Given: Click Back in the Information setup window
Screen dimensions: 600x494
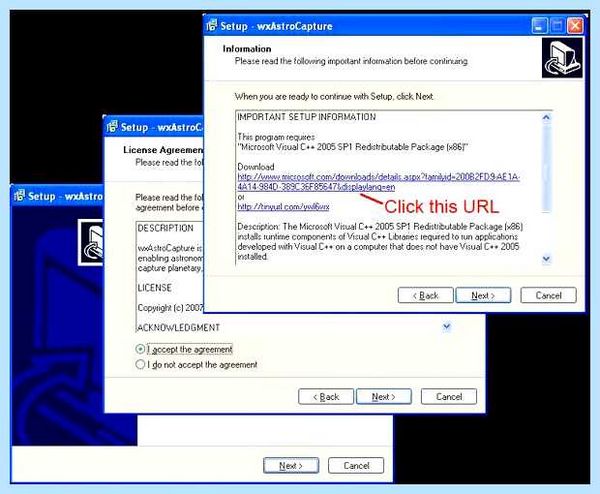Looking at the screenshot, I should coord(426,295).
